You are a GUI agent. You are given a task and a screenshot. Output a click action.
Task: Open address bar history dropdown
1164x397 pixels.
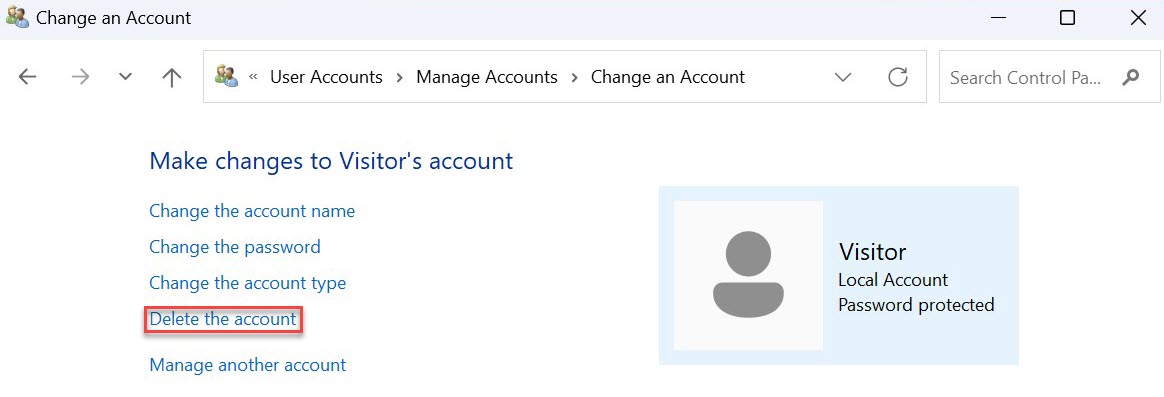pyautogui.click(x=843, y=76)
